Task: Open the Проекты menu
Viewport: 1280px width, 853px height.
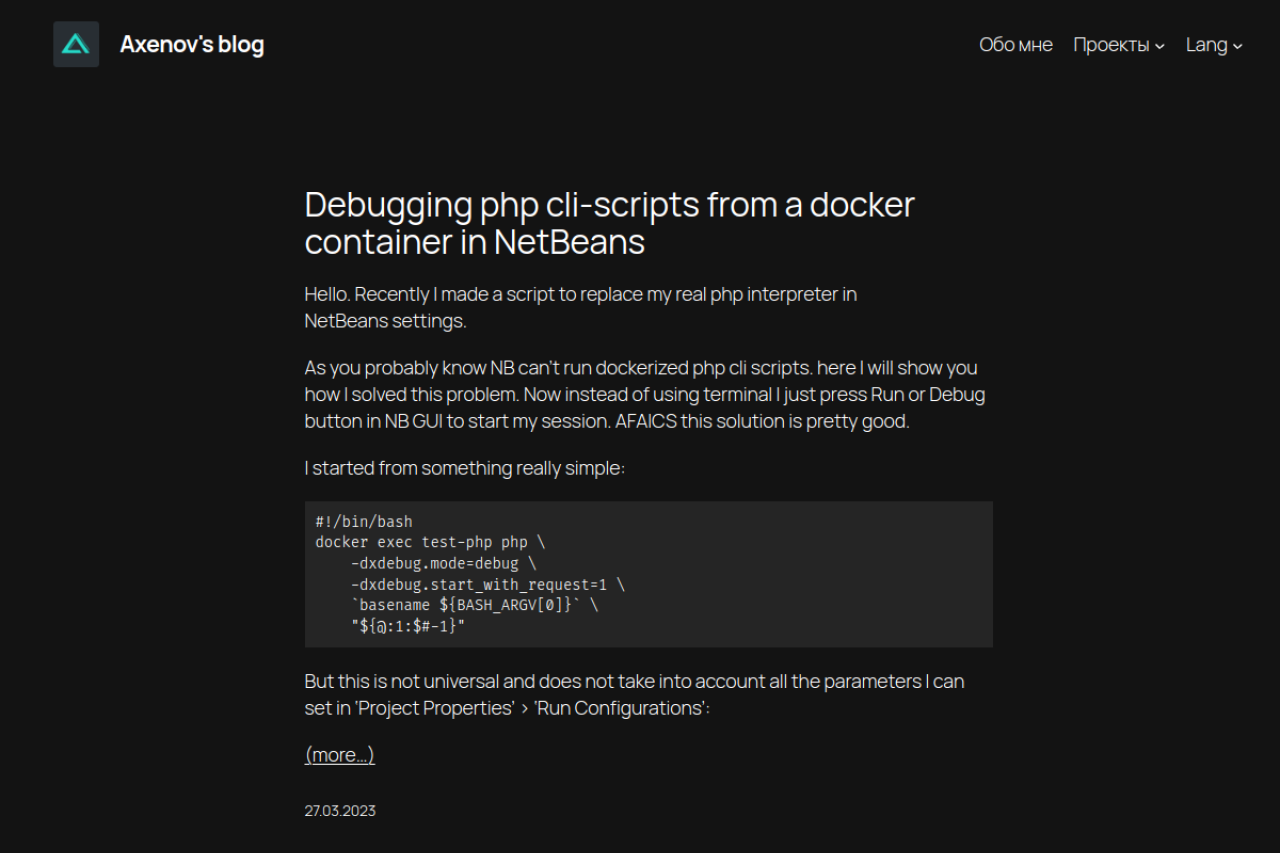Action: click(x=1111, y=45)
